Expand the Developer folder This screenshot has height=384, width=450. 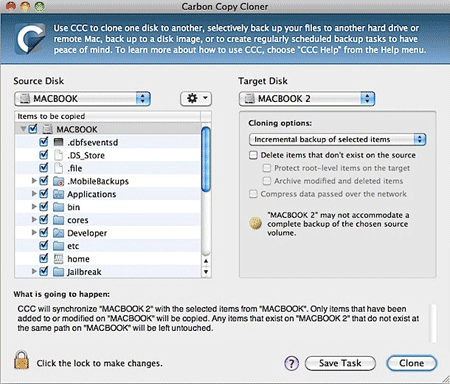pos(34,232)
